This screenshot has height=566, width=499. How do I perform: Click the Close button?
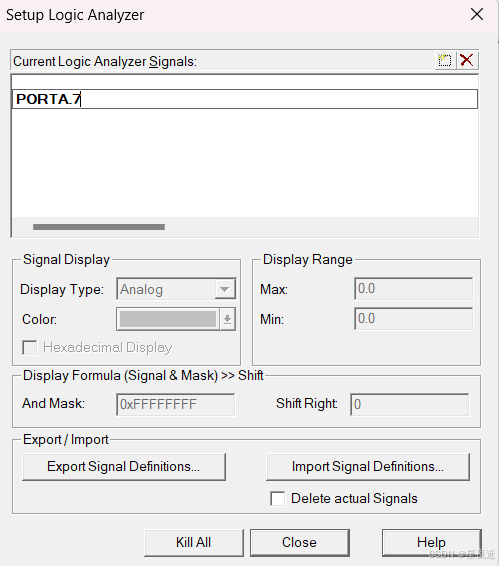300,543
